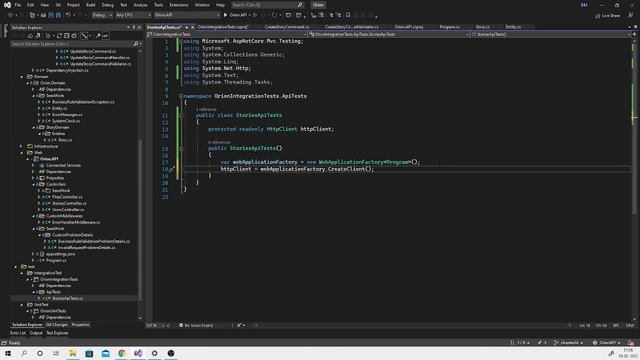Collapse the namespace outline in editor
Viewport: 640px width, 360px height.
click(x=181, y=96)
